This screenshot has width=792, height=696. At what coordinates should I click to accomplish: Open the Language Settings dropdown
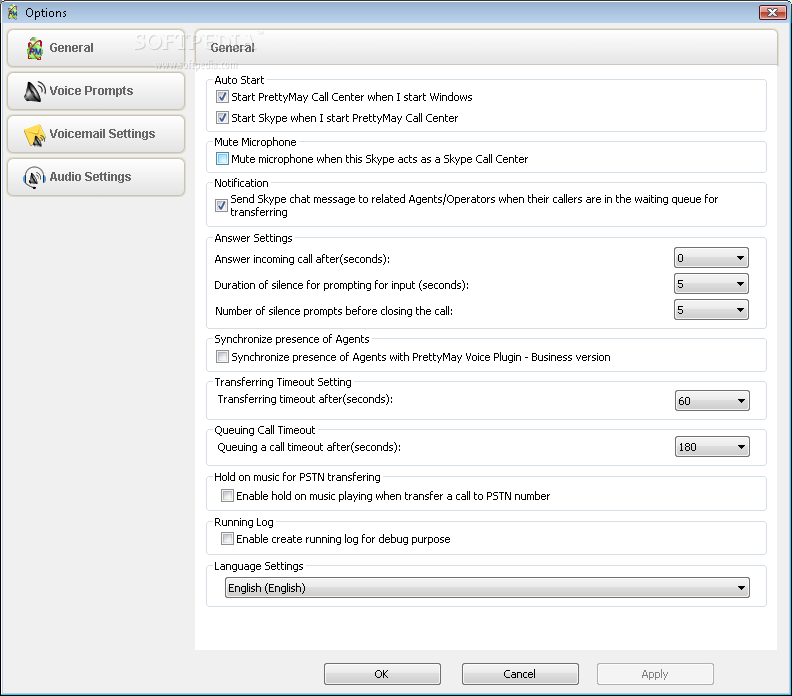tap(487, 588)
